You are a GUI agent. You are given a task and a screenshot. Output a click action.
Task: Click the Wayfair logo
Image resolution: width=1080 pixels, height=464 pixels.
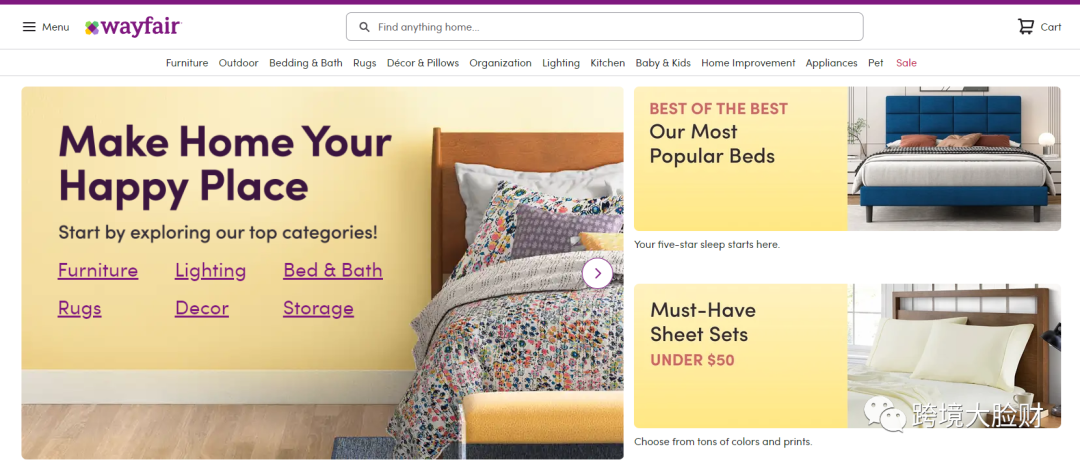133,27
